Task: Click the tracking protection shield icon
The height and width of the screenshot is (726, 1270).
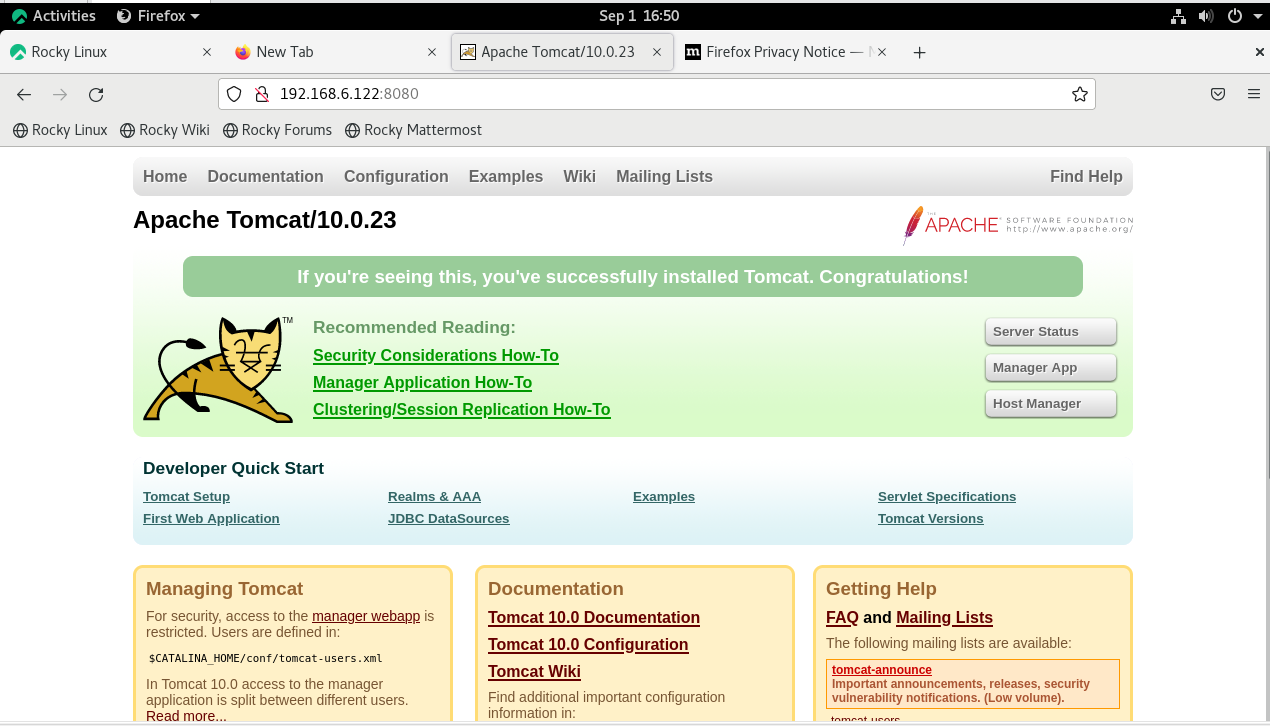Action: [x=234, y=94]
